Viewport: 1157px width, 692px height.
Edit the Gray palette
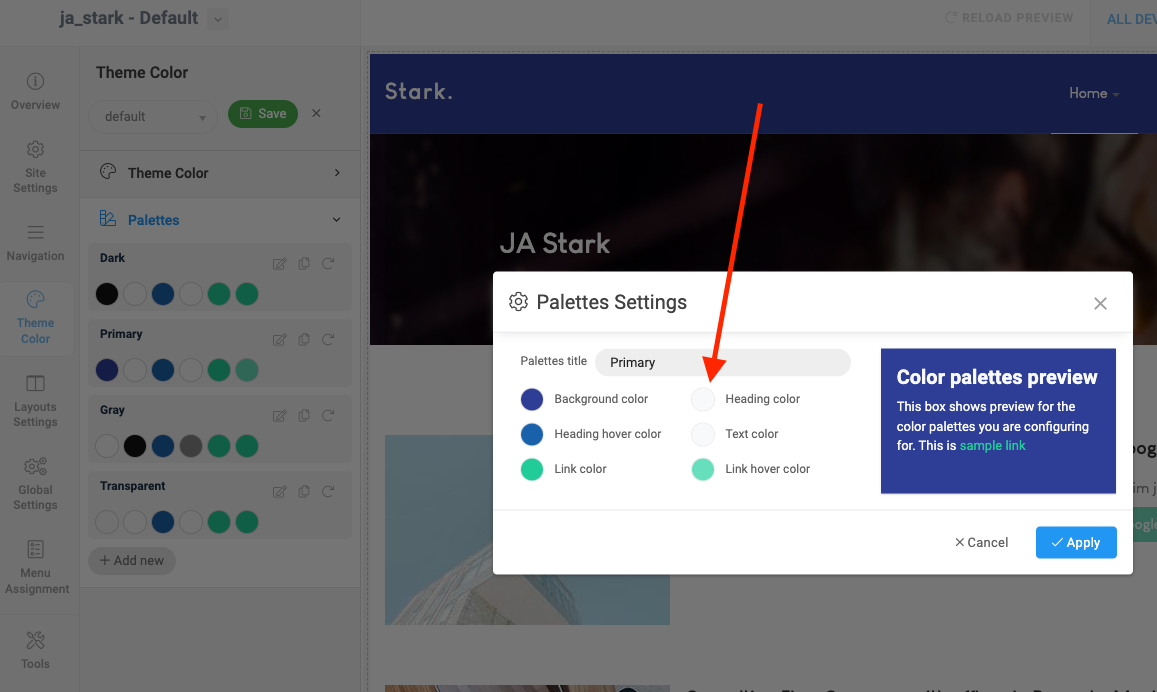(x=280, y=416)
